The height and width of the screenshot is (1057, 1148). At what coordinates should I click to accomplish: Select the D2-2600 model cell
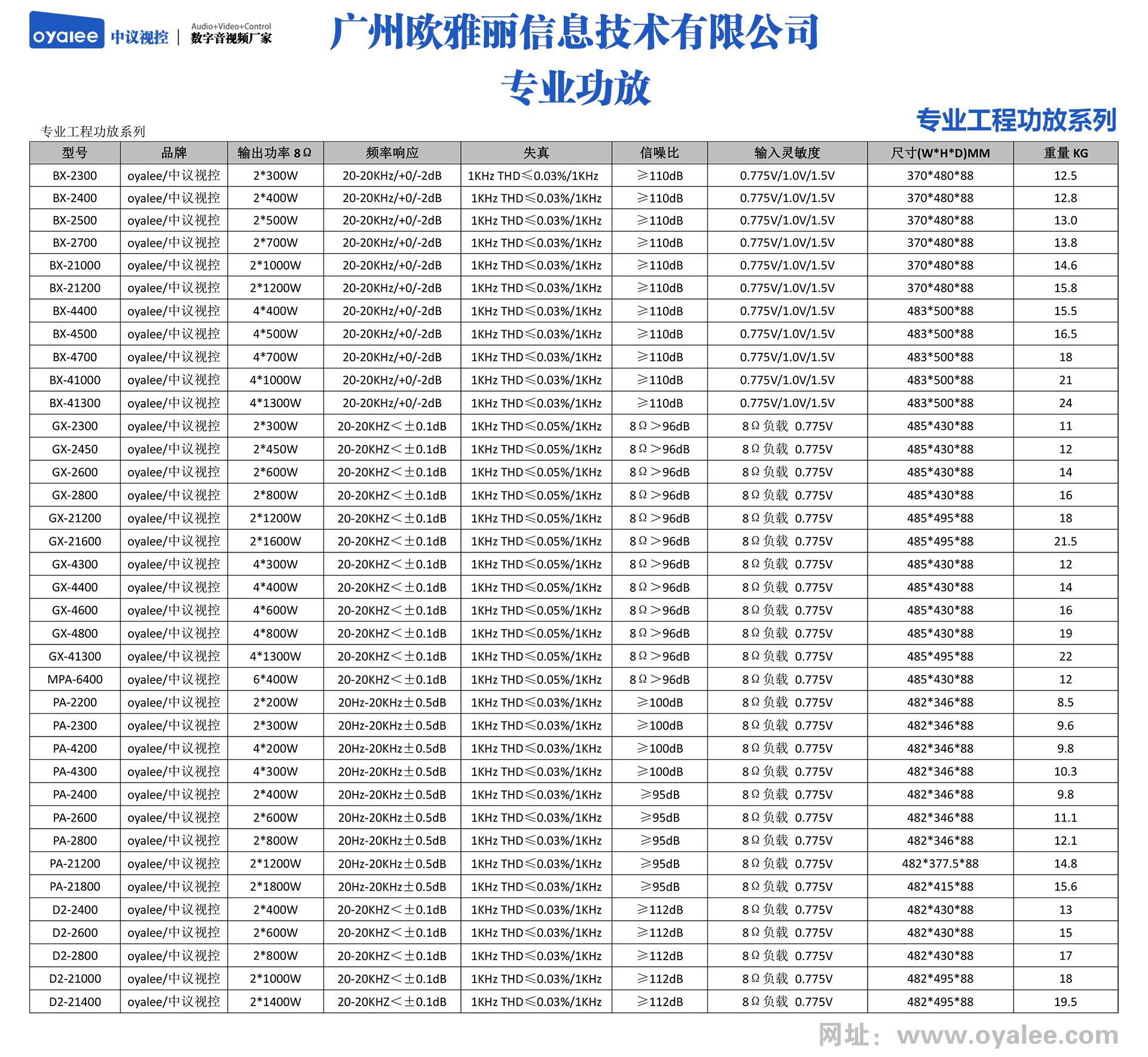click(75, 932)
